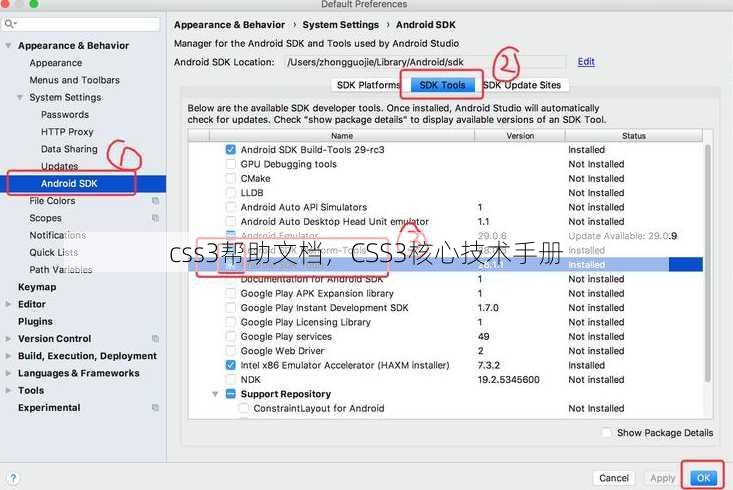The width and height of the screenshot is (733, 490).
Task: Select HTTP Proxy settings
Action: point(67,132)
